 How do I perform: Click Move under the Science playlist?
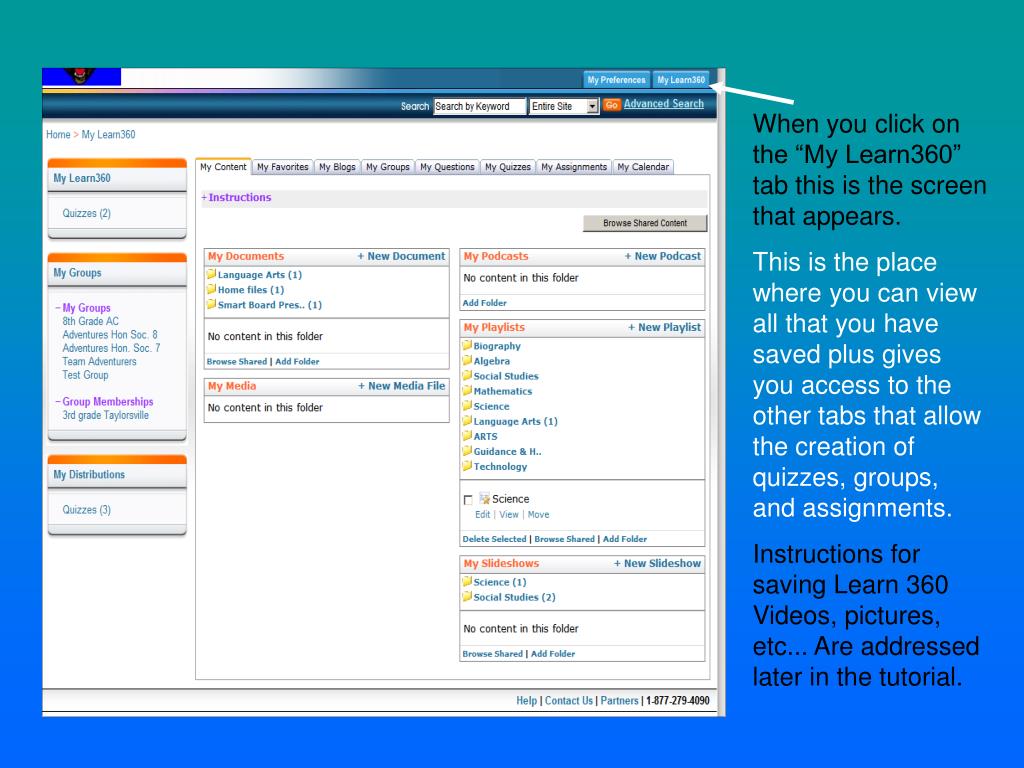pos(538,515)
